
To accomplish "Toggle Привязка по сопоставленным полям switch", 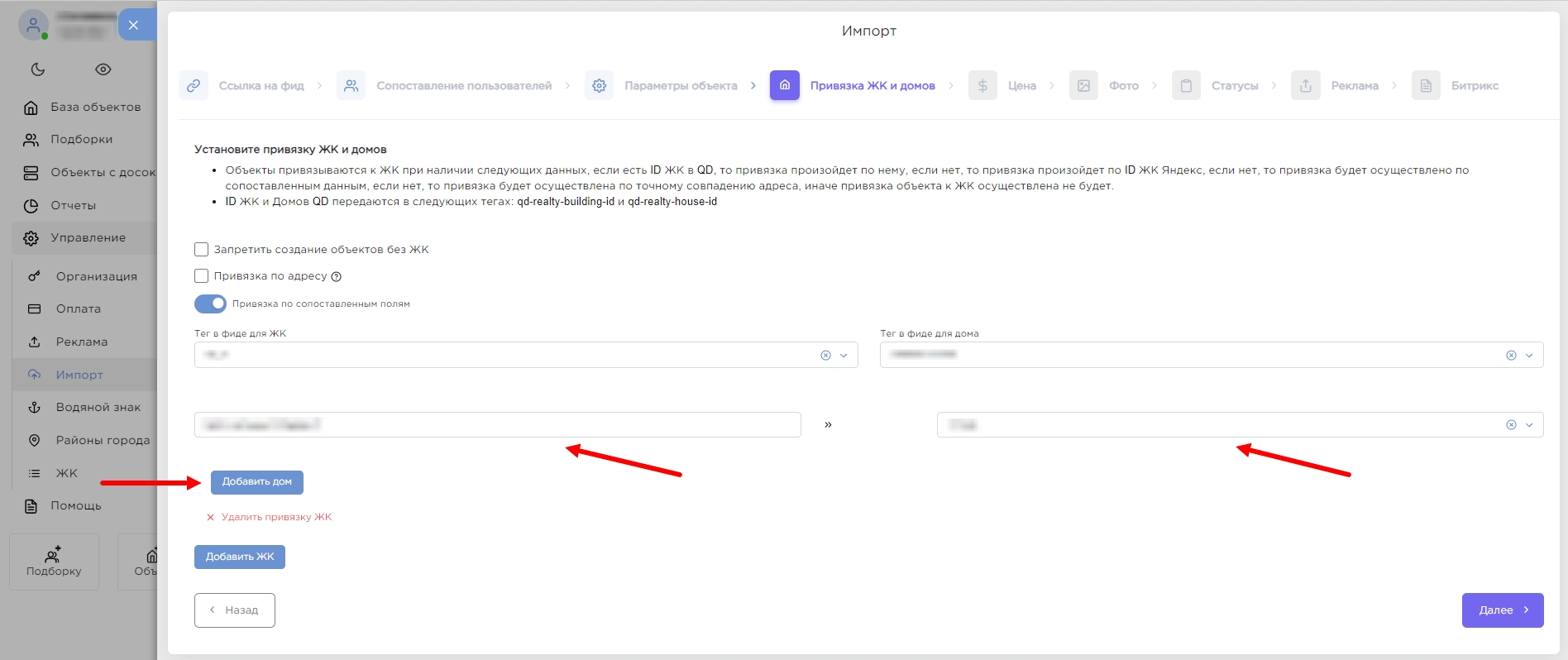I will click(210, 304).
